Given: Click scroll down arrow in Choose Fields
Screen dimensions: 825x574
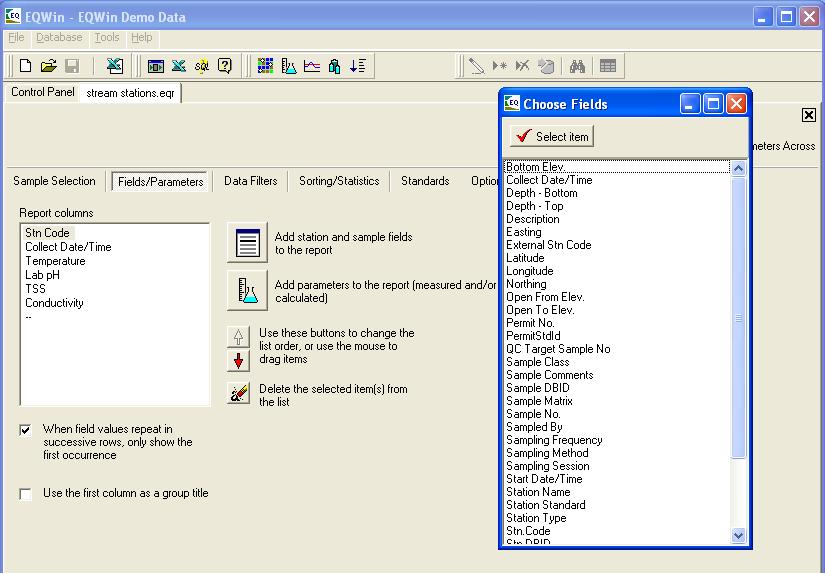Looking at the screenshot, I should click(738, 536).
